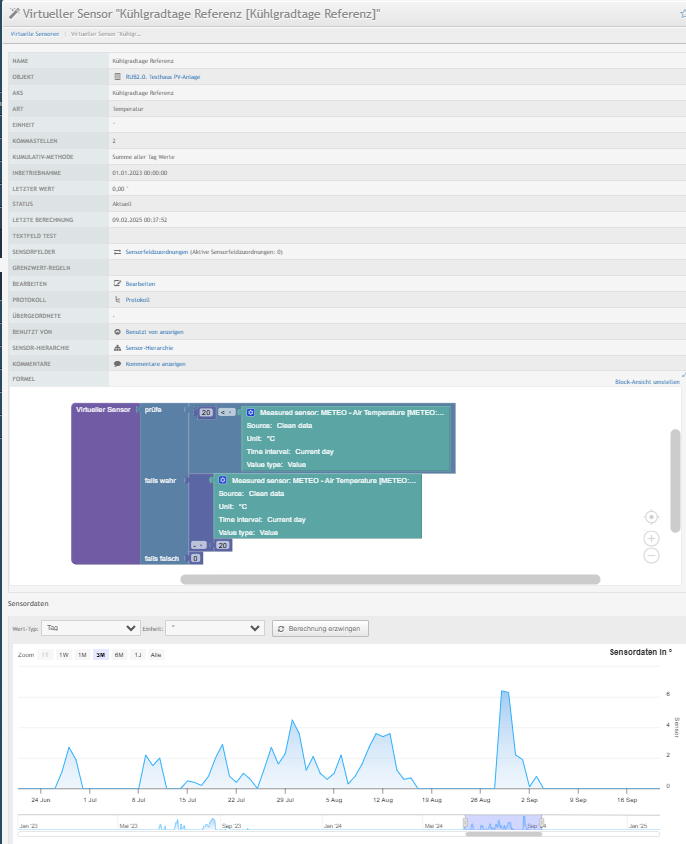686x844 pixels.
Task: Click the Summe aller Tag Werte value
Action: [x=143, y=157]
